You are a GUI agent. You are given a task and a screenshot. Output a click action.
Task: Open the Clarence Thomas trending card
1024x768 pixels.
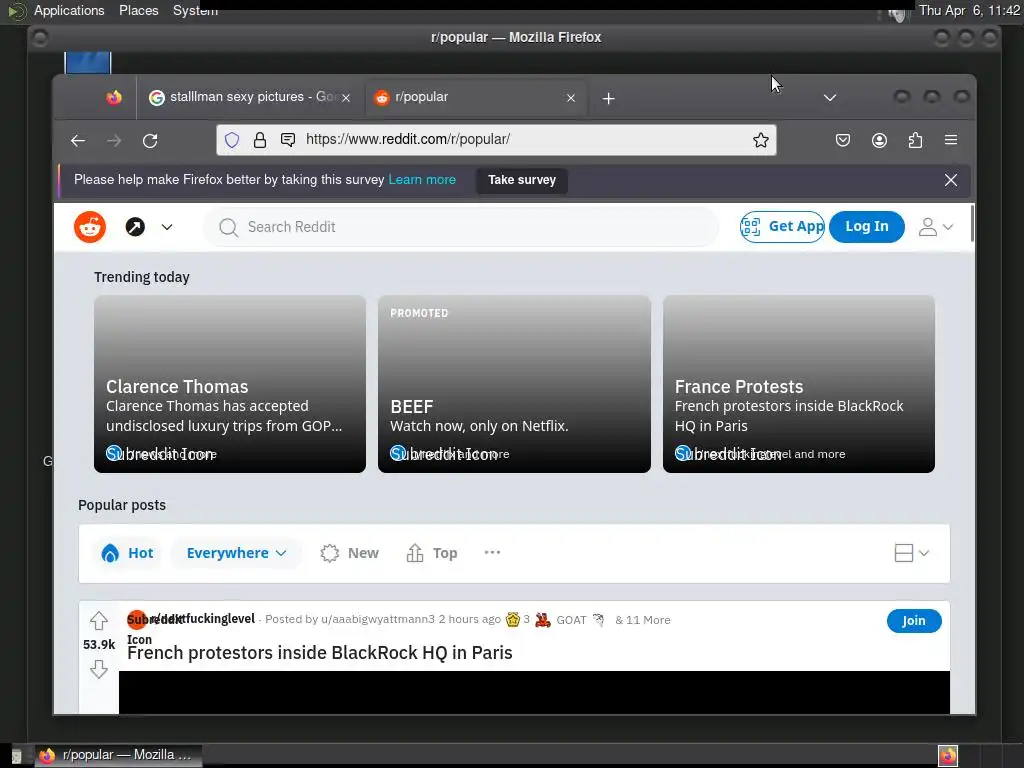(230, 384)
